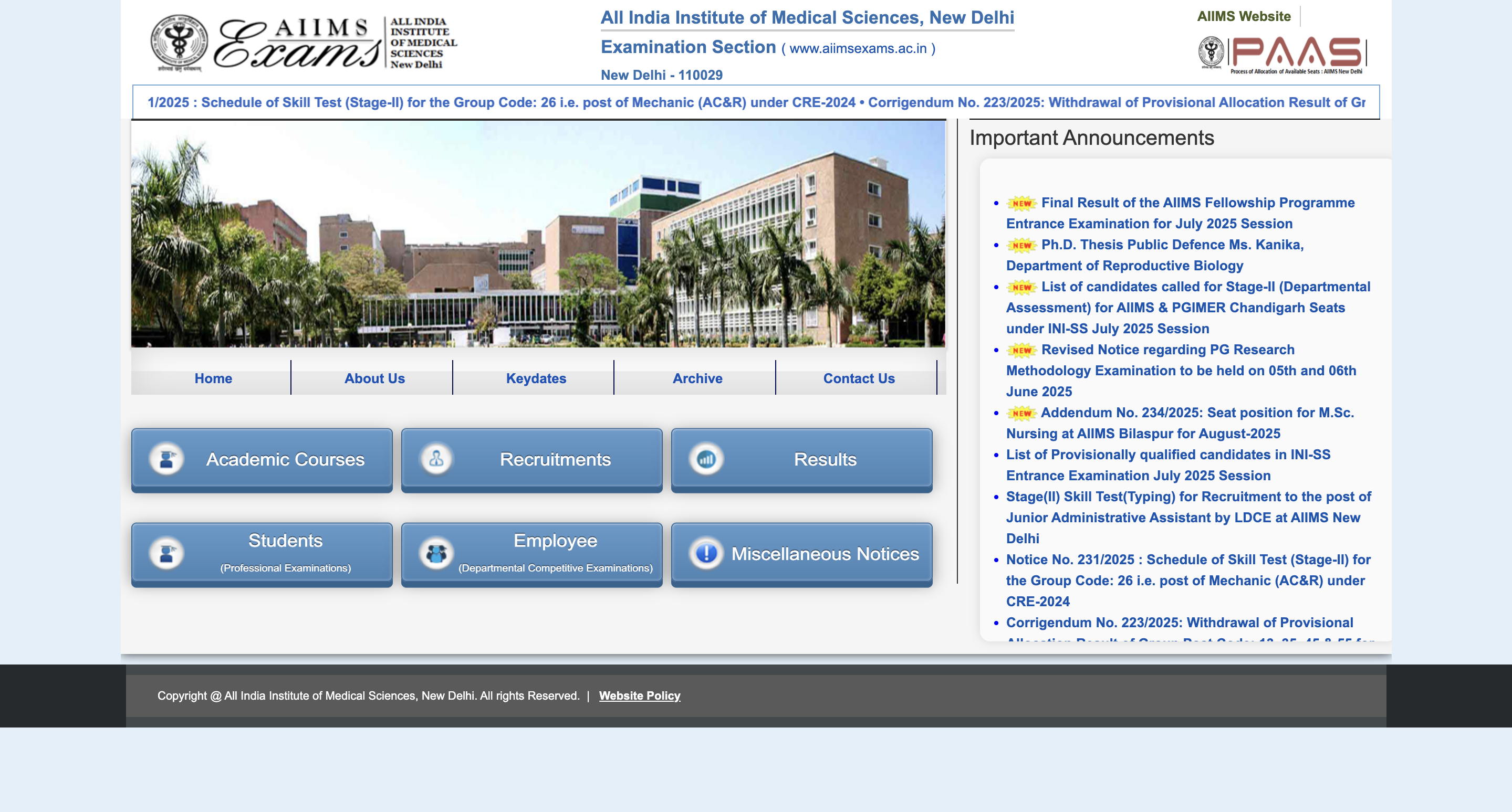Go to the Home menu item
This screenshot has height=812, width=1512.
coord(213,378)
